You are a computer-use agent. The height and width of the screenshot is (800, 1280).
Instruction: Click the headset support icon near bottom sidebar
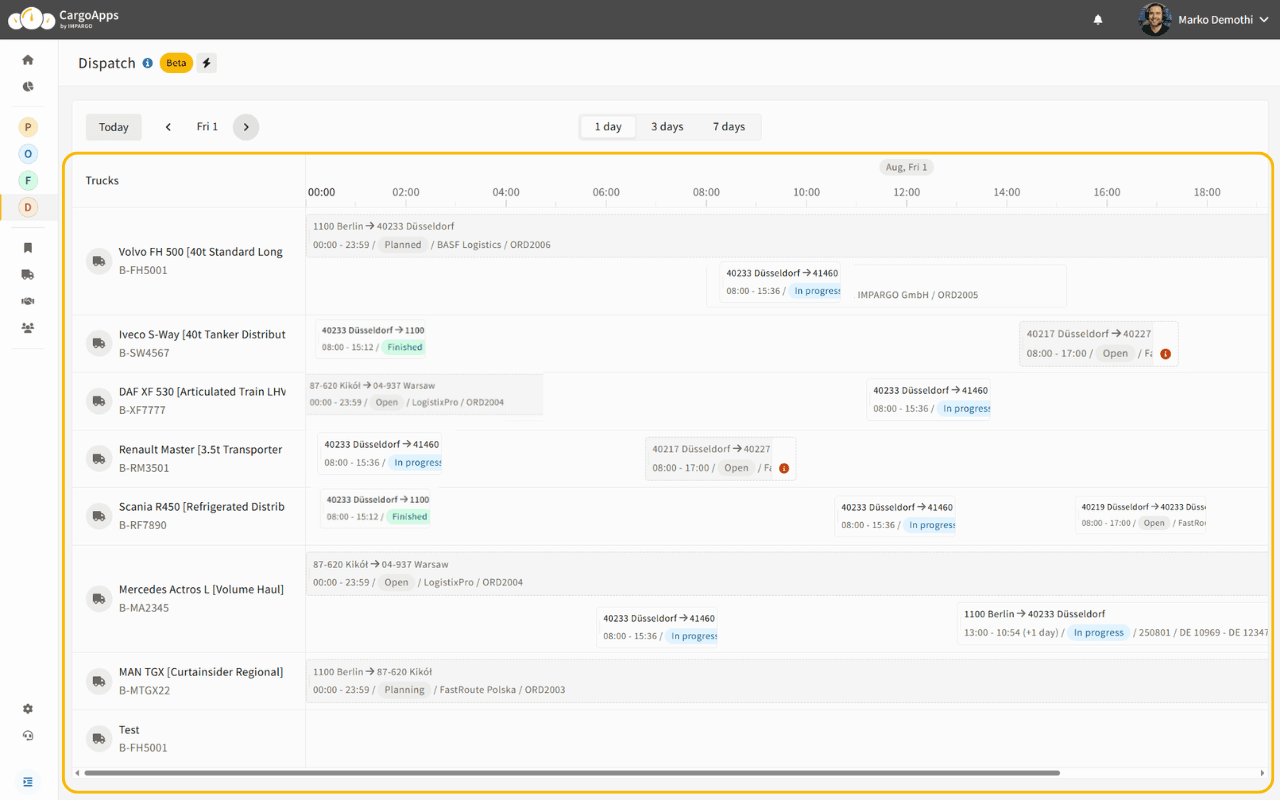tap(28, 735)
